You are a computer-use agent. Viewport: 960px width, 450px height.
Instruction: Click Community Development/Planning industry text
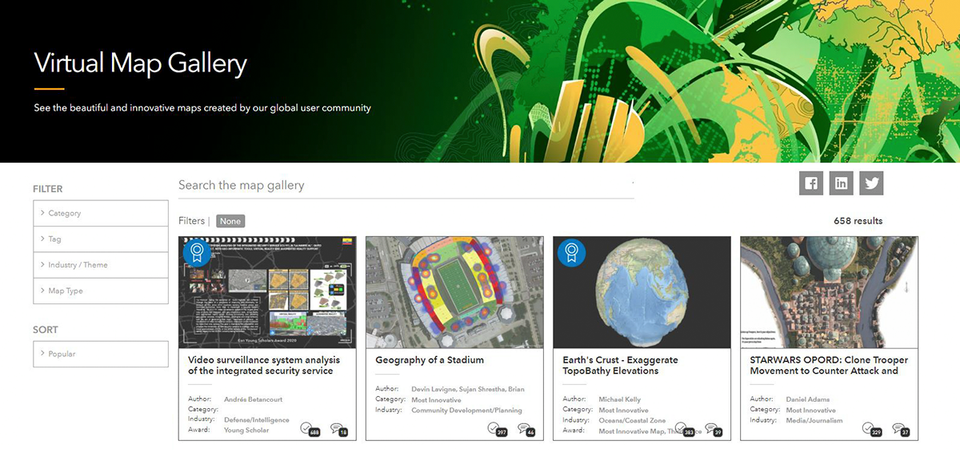click(x=467, y=410)
